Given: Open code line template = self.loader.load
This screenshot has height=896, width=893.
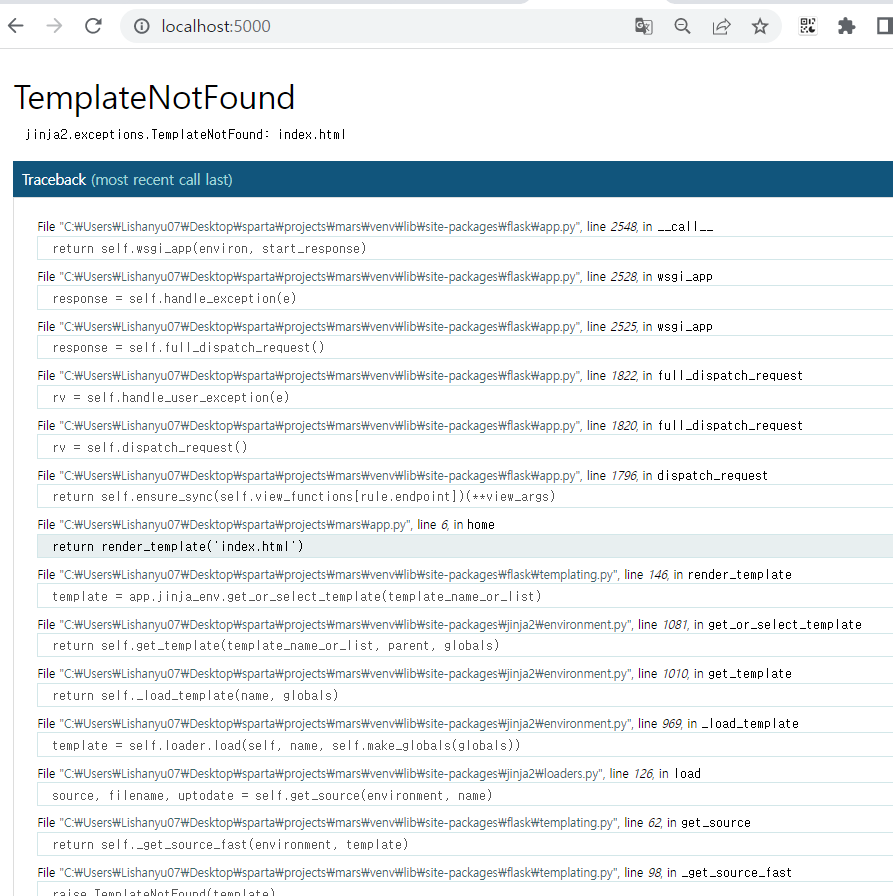Looking at the screenshot, I should (x=465, y=746).
